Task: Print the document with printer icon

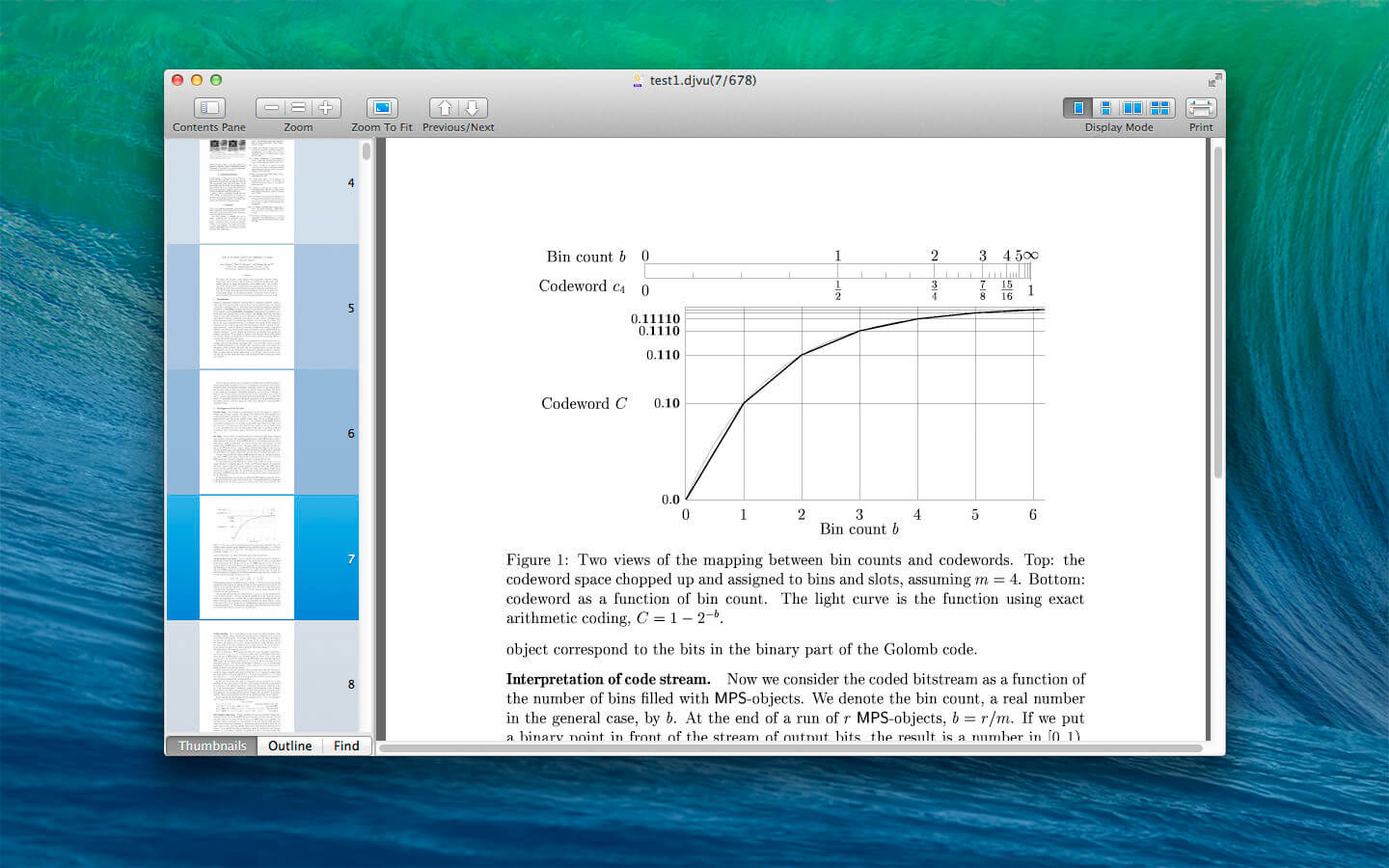Action: point(1201,108)
